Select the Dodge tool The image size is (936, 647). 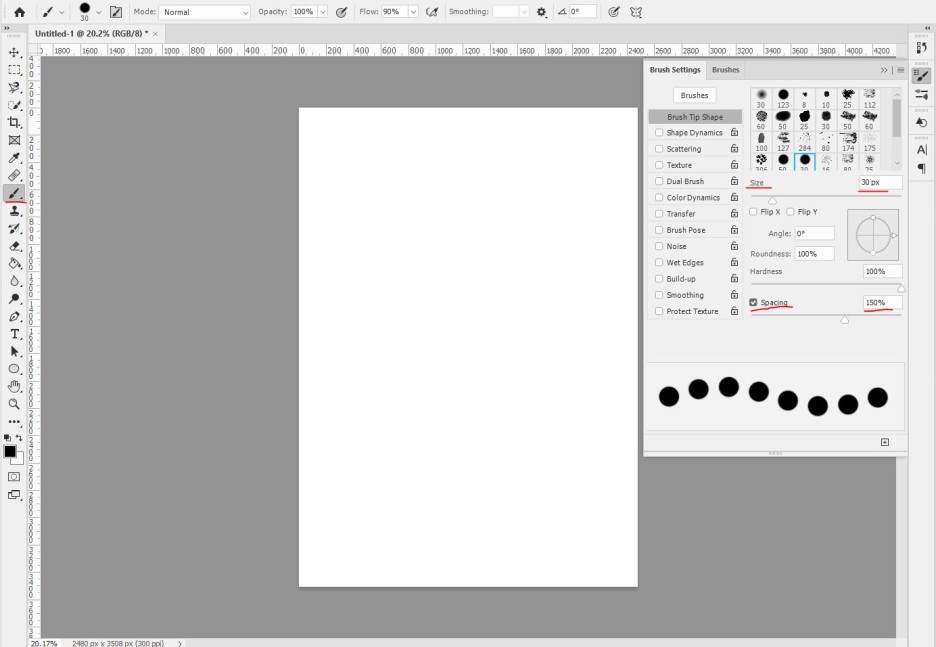click(14, 298)
